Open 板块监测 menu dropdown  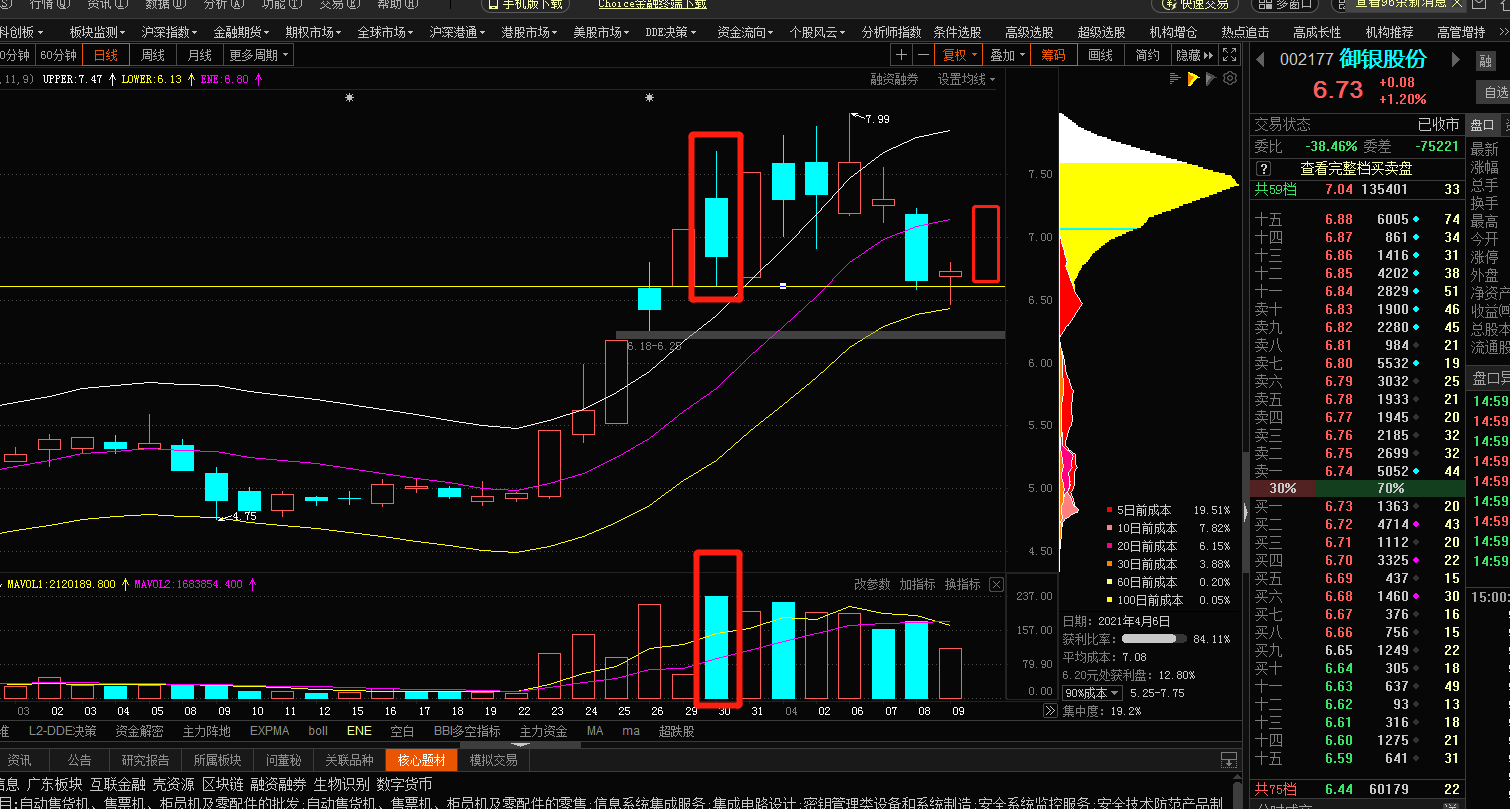coord(97,32)
